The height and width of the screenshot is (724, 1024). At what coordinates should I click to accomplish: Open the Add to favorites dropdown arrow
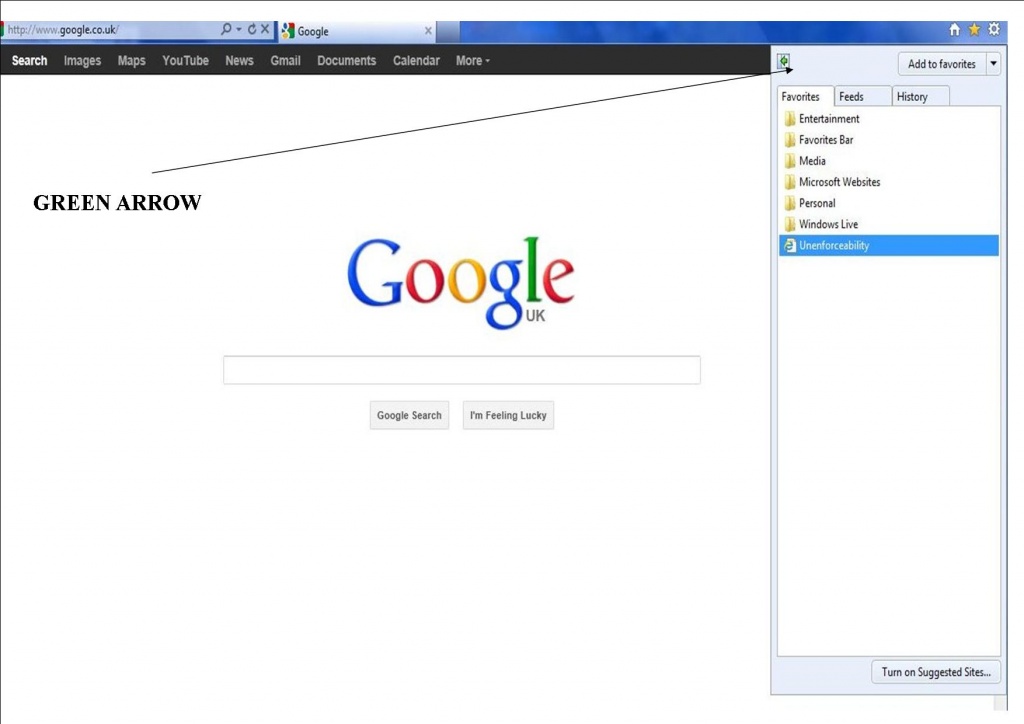[992, 64]
